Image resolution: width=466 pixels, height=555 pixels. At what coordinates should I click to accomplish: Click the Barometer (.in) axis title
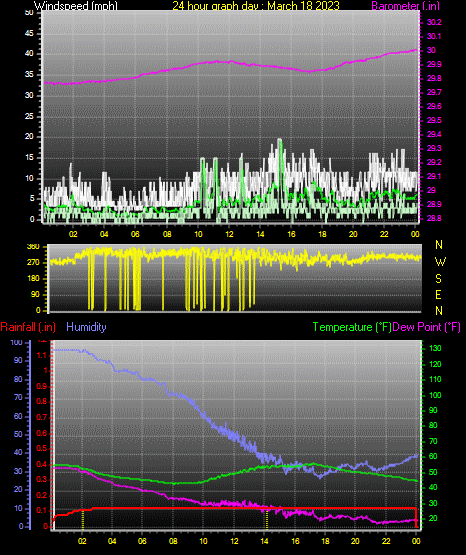click(x=405, y=6)
